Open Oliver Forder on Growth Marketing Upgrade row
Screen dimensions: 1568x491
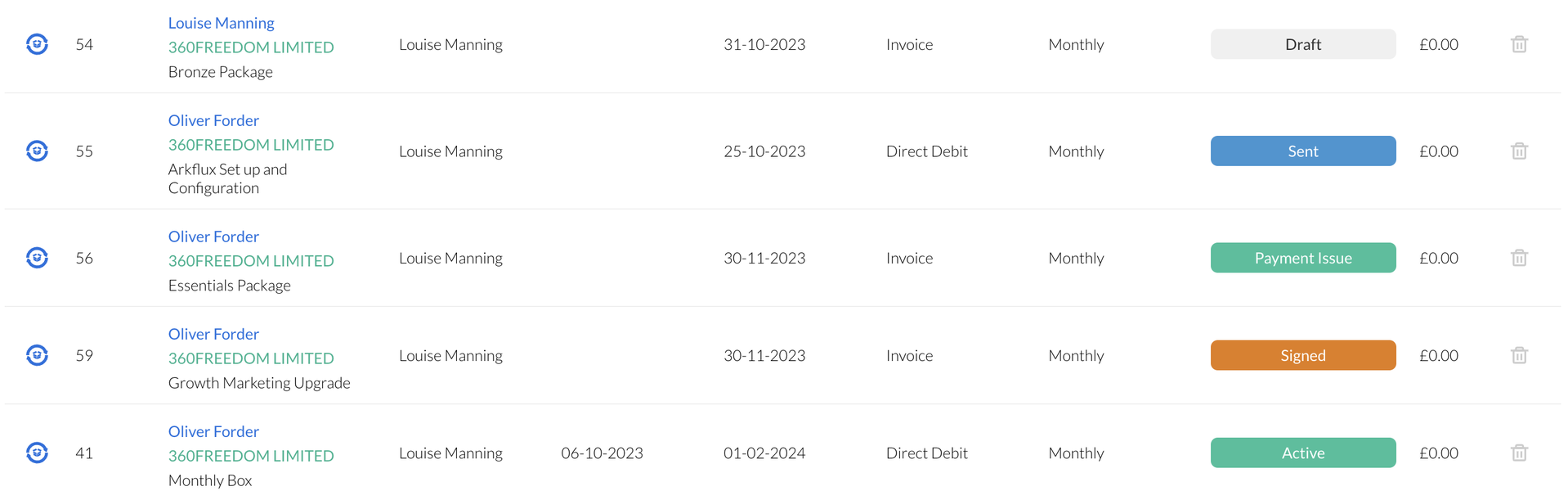click(213, 334)
